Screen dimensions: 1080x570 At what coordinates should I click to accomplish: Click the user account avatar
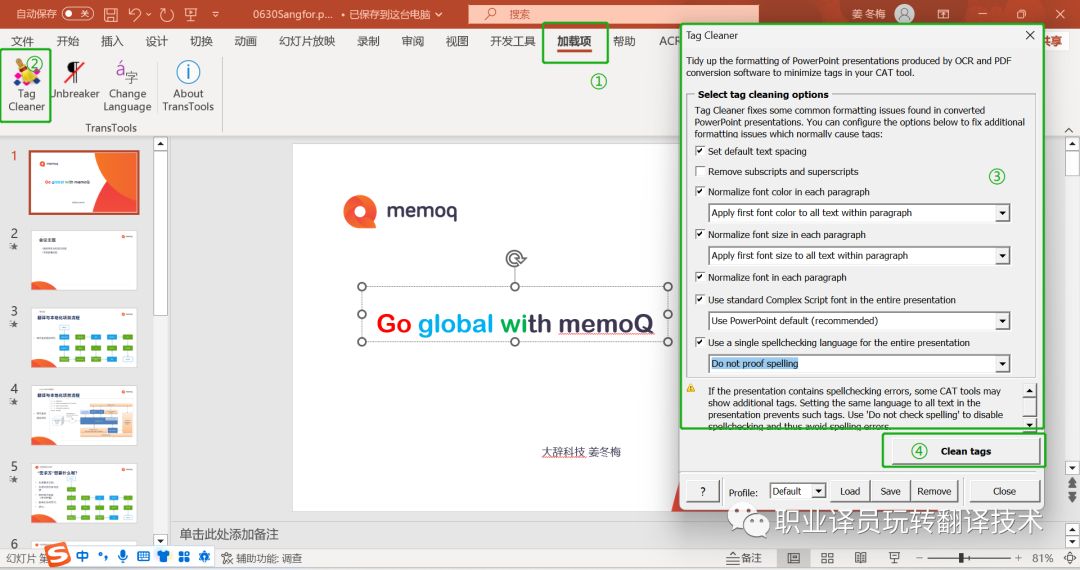[x=904, y=14]
